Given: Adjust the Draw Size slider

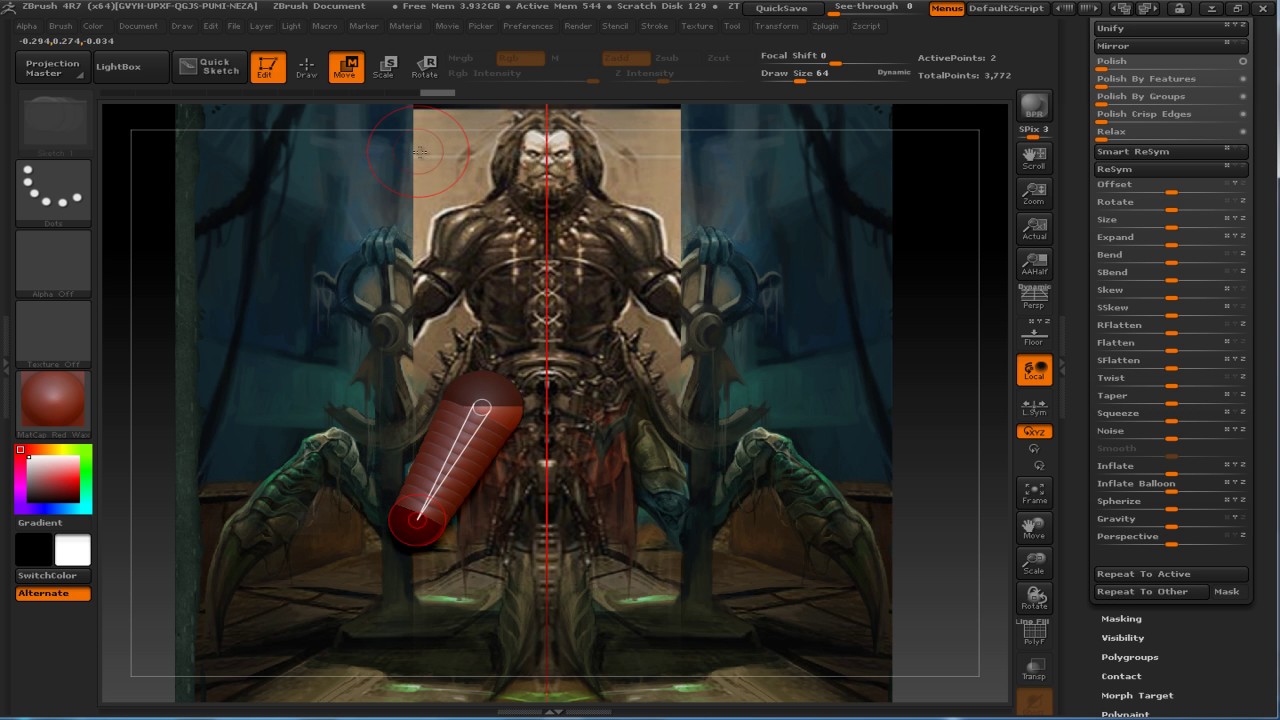Looking at the screenshot, I should point(834,73).
